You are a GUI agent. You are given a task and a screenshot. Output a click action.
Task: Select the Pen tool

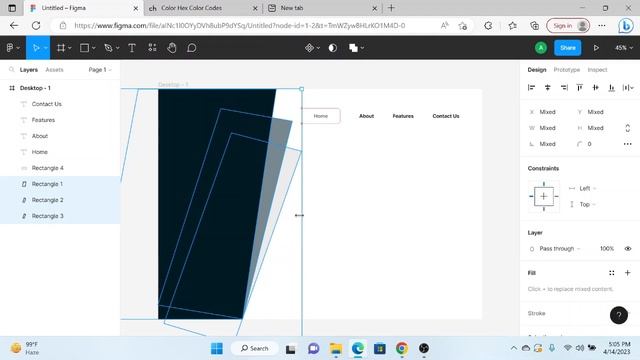point(108,48)
